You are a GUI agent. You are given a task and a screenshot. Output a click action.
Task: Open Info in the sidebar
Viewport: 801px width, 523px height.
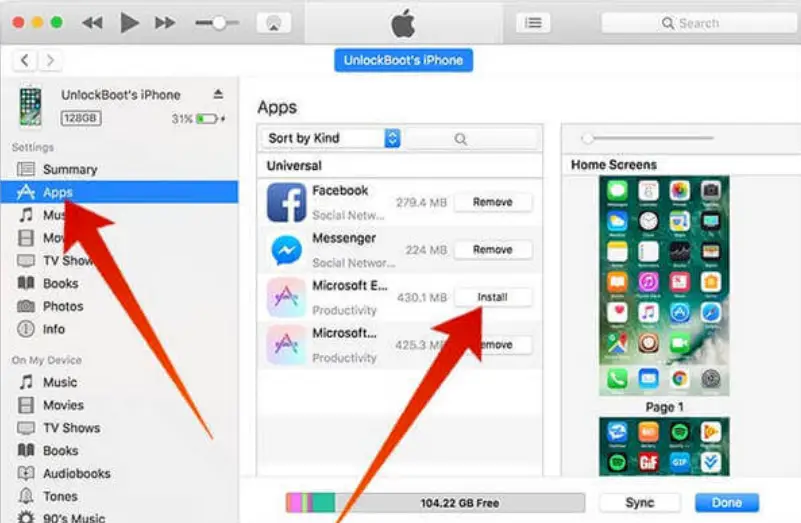coord(120,329)
